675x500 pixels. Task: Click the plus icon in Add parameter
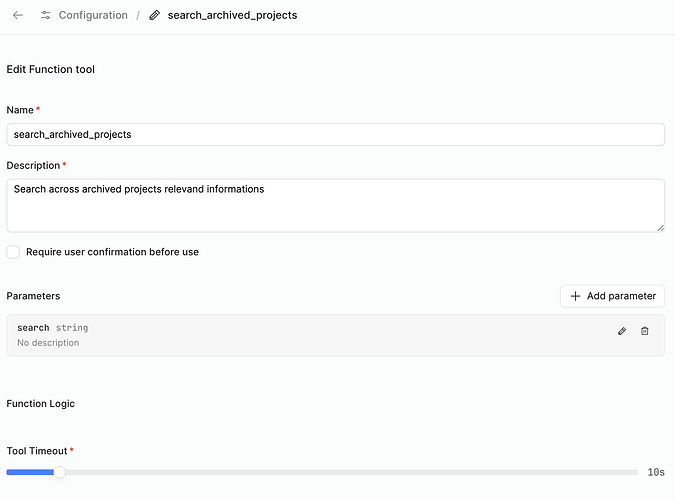coord(575,296)
